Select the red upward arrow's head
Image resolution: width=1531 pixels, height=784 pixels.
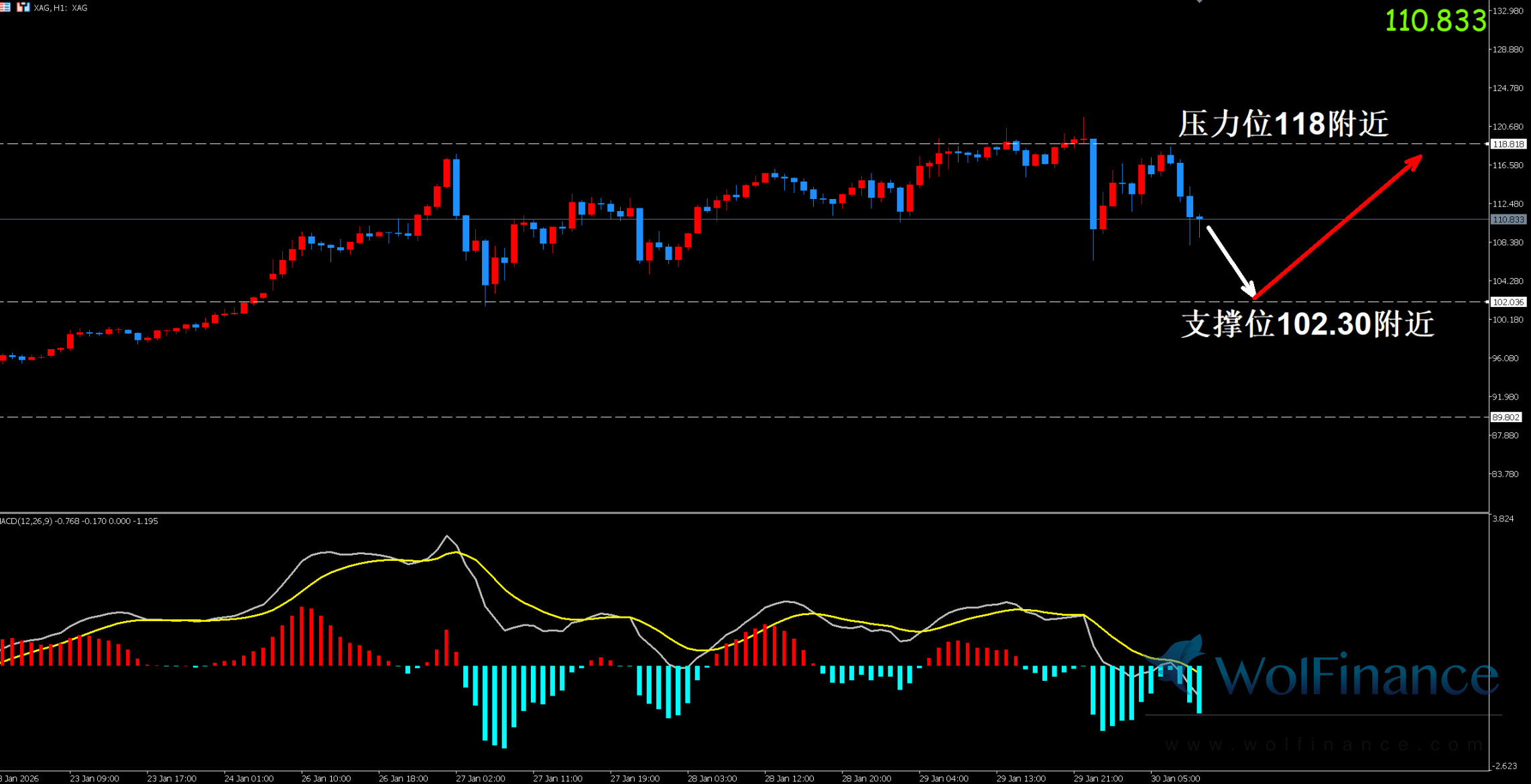click(x=1416, y=160)
